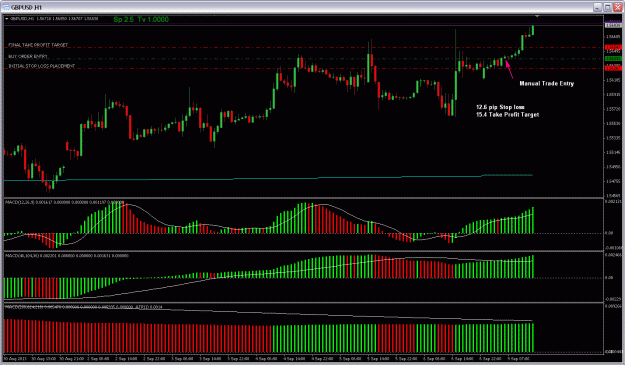The height and width of the screenshot is (365, 625).
Task: Click the first MACD(12,26,9) indicator label
Action: click(x=64, y=202)
